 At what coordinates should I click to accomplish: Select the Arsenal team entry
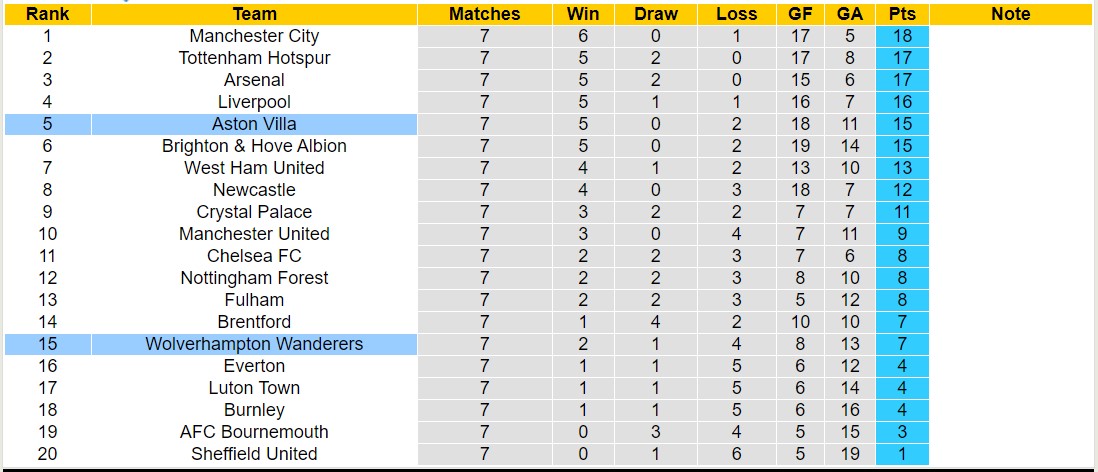click(x=254, y=80)
